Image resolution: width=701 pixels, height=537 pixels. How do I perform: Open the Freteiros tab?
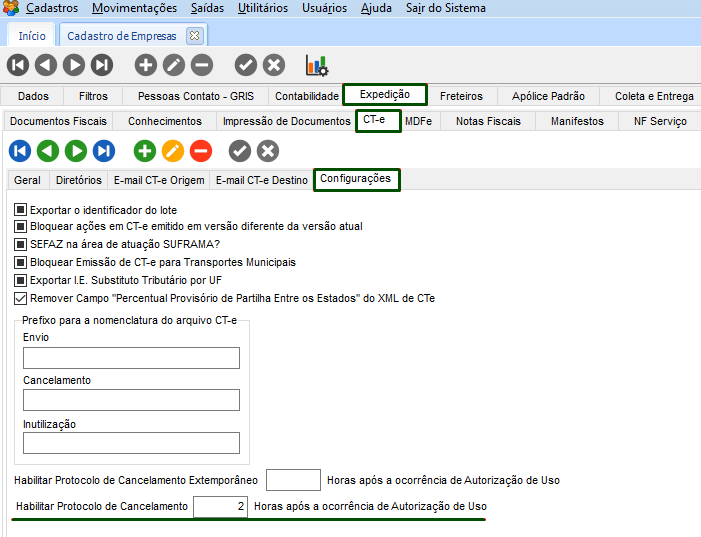click(x=461, y=96)
